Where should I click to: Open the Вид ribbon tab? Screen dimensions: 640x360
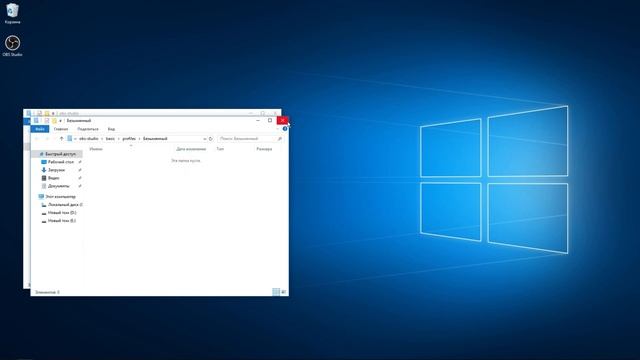tap(111, 129)
